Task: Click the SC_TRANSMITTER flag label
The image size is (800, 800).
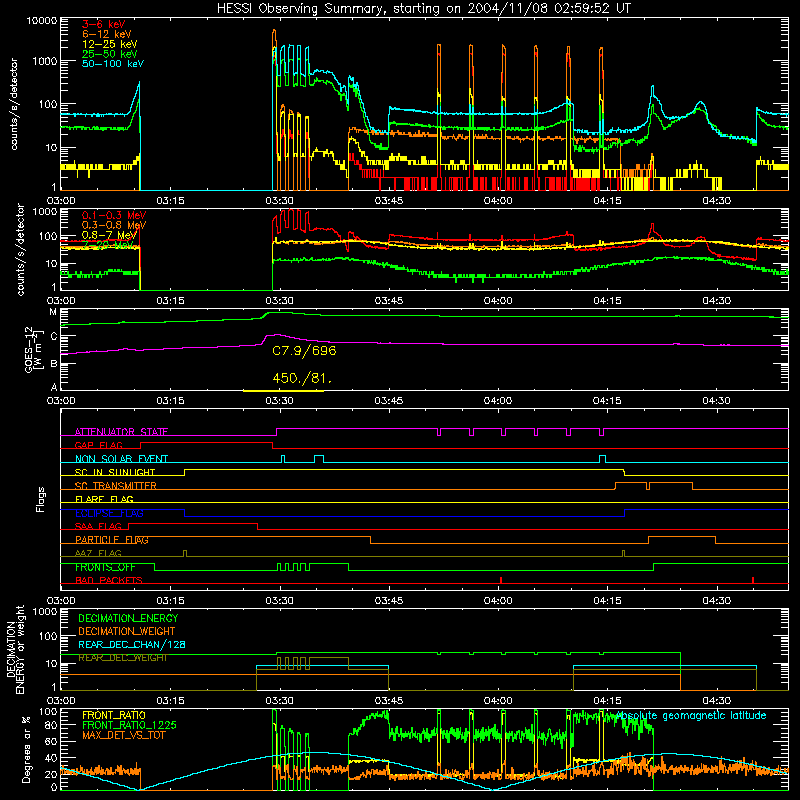Action: tap(115, 486)
